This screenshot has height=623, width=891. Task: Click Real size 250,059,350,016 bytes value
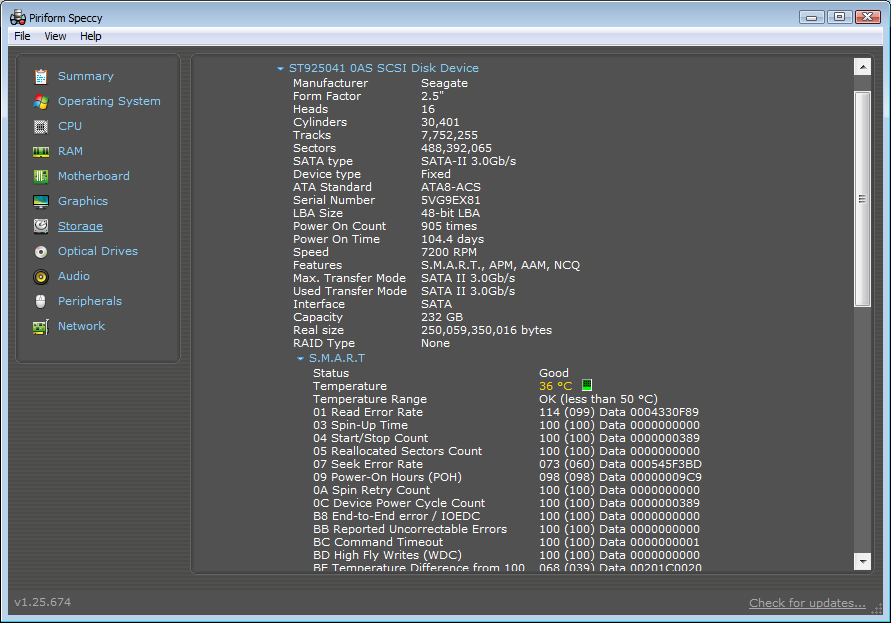[x=486, y=330]
